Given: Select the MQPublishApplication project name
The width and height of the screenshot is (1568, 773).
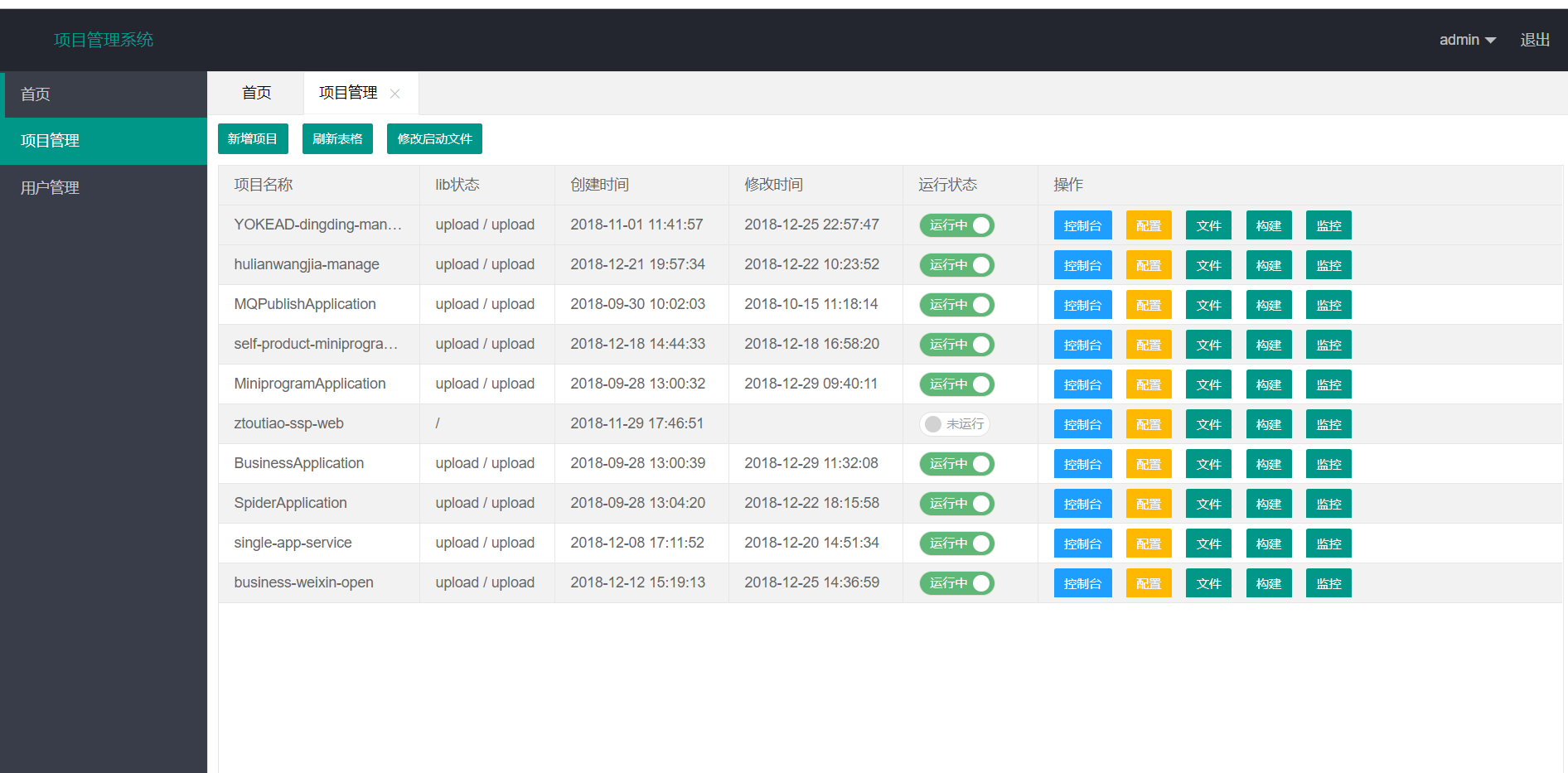Looking at the screenshot, I should [305, 304].
